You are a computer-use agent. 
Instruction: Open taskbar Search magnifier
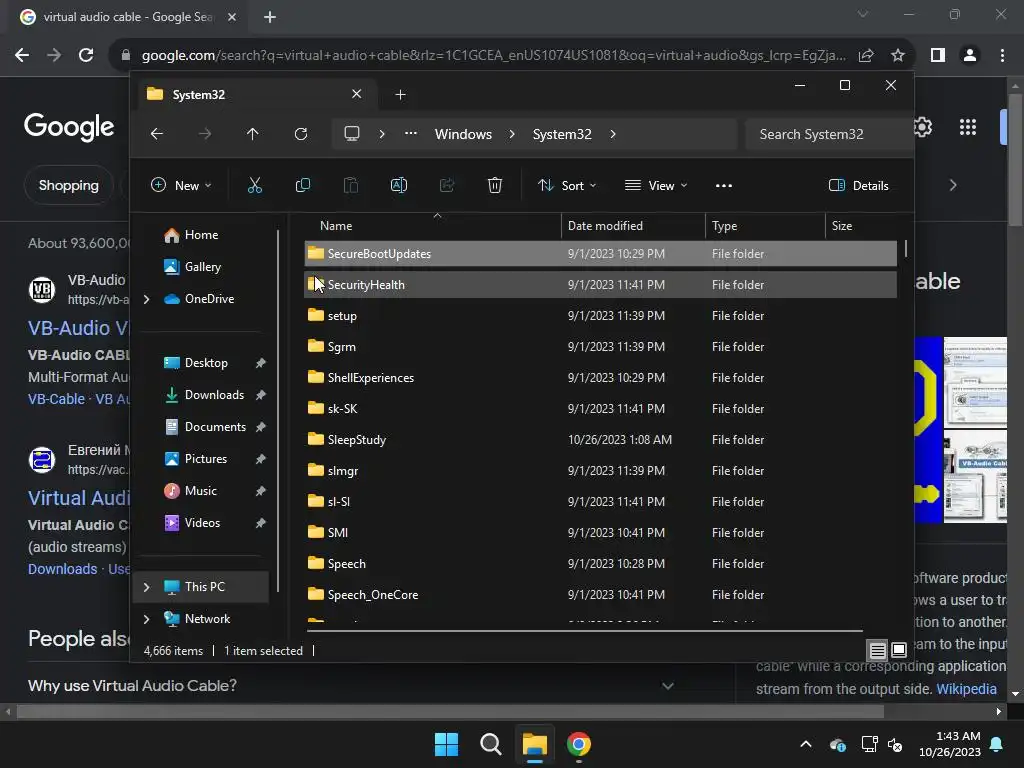pos(490,744)
